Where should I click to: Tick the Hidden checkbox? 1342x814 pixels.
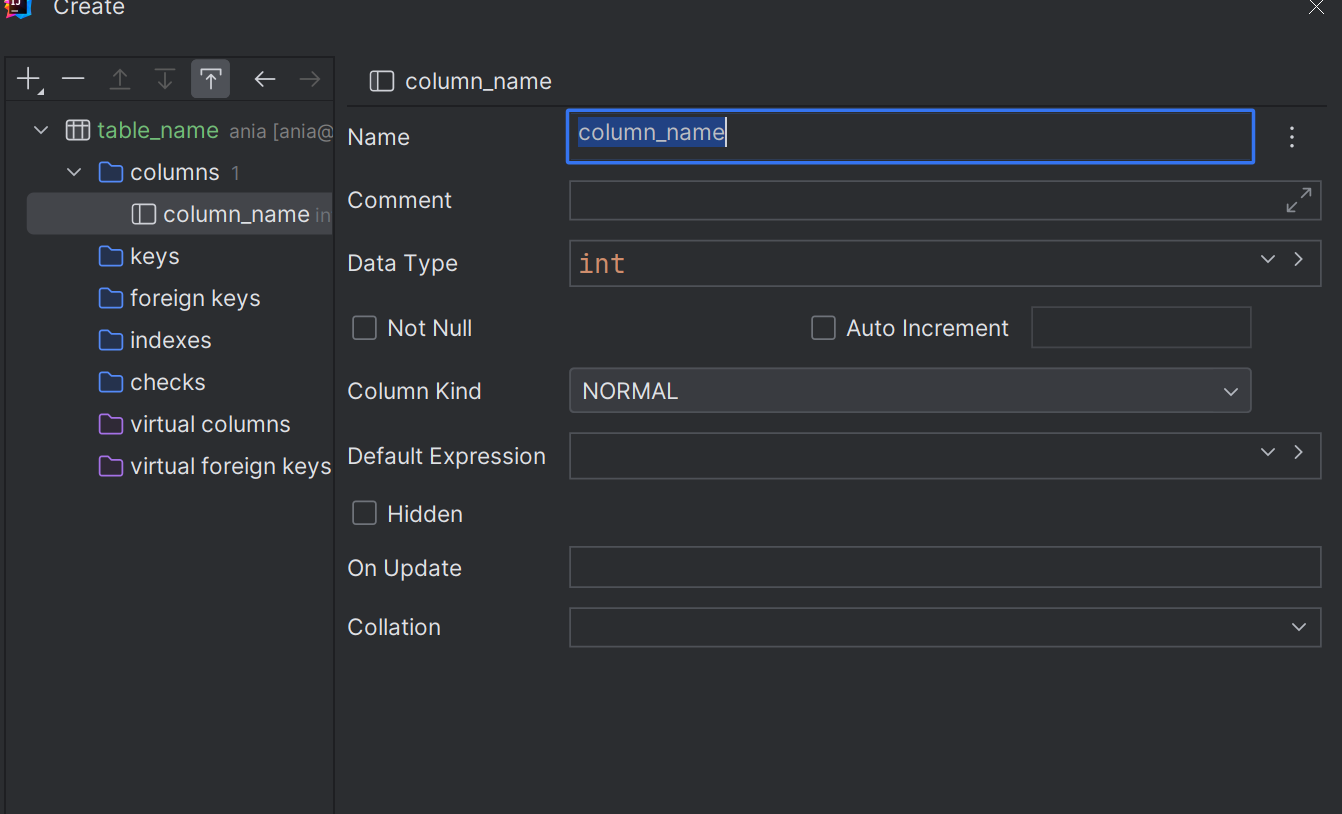pyautogui.click(x=364, y=513)
